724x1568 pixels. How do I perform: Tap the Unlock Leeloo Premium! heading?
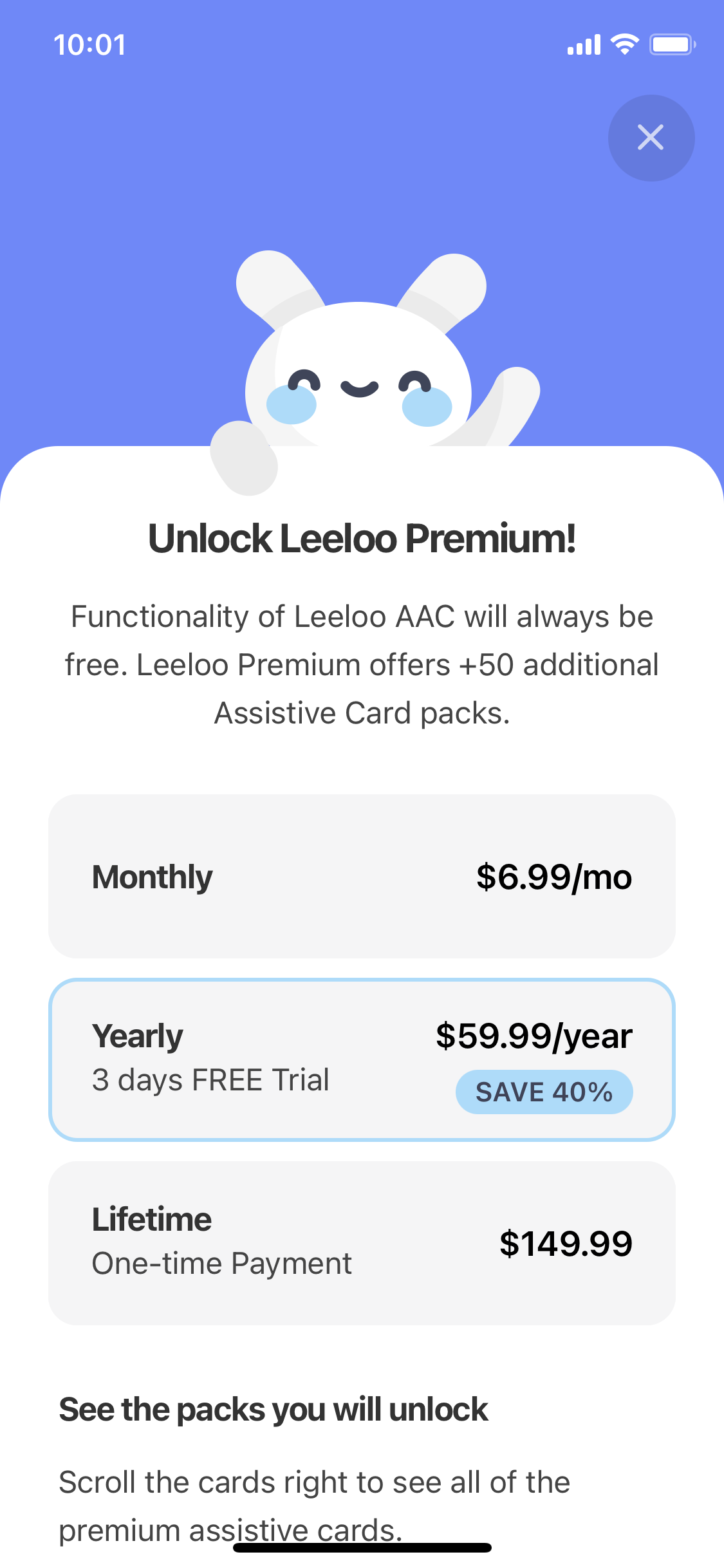pyautogui.click(x=362, y=538)
